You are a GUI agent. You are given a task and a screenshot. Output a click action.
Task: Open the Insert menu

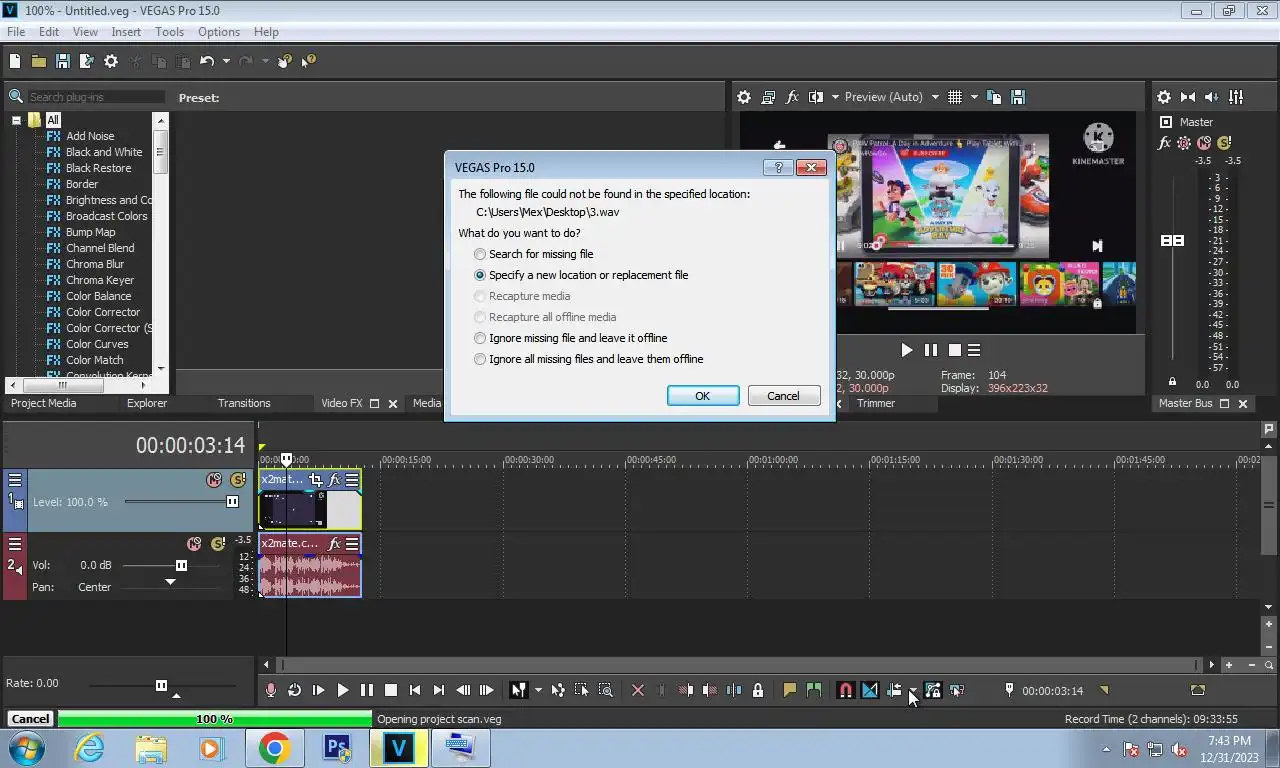pyautogui.click(x=126, y=32)
